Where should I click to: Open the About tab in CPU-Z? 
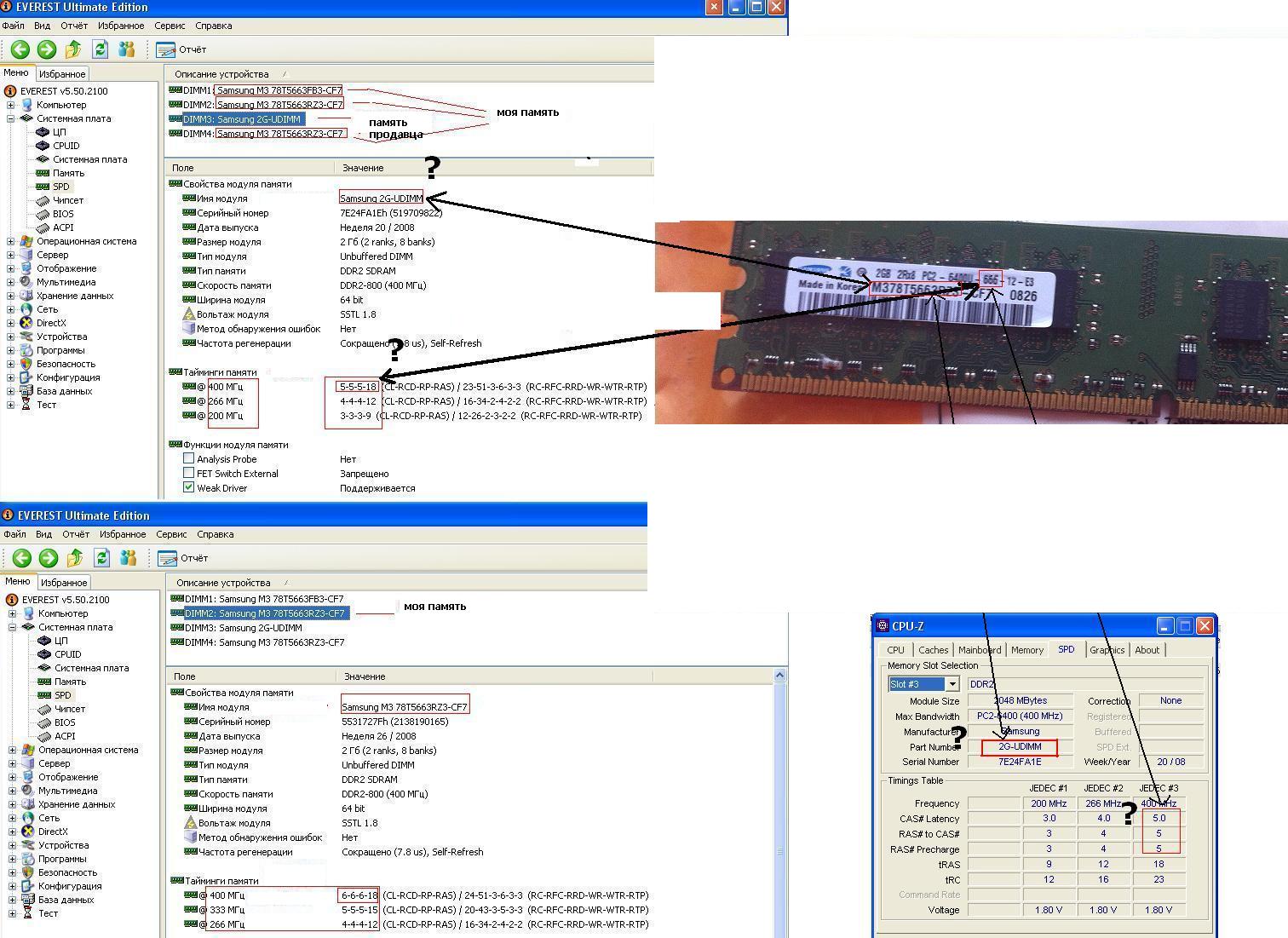[1147, 650]
